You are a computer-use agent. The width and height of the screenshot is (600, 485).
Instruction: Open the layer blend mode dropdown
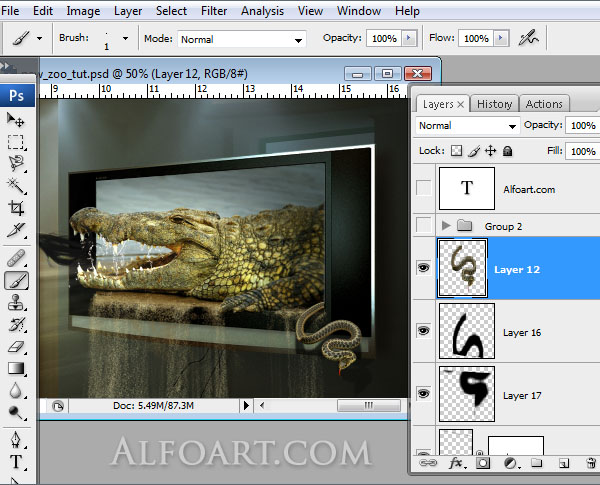coord(468,126)
